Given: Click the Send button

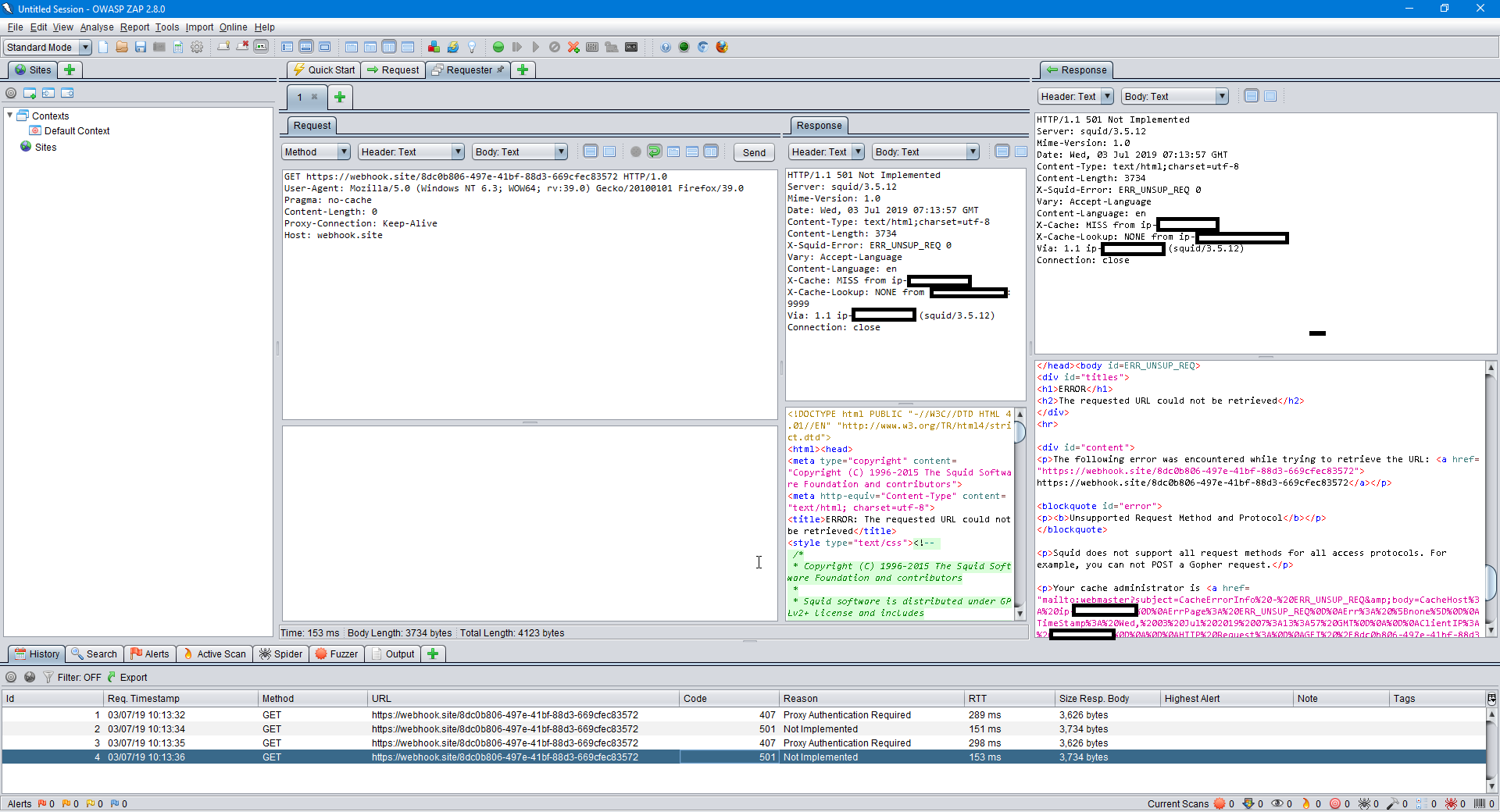Looking at the screenshot, I should (754, 152).
